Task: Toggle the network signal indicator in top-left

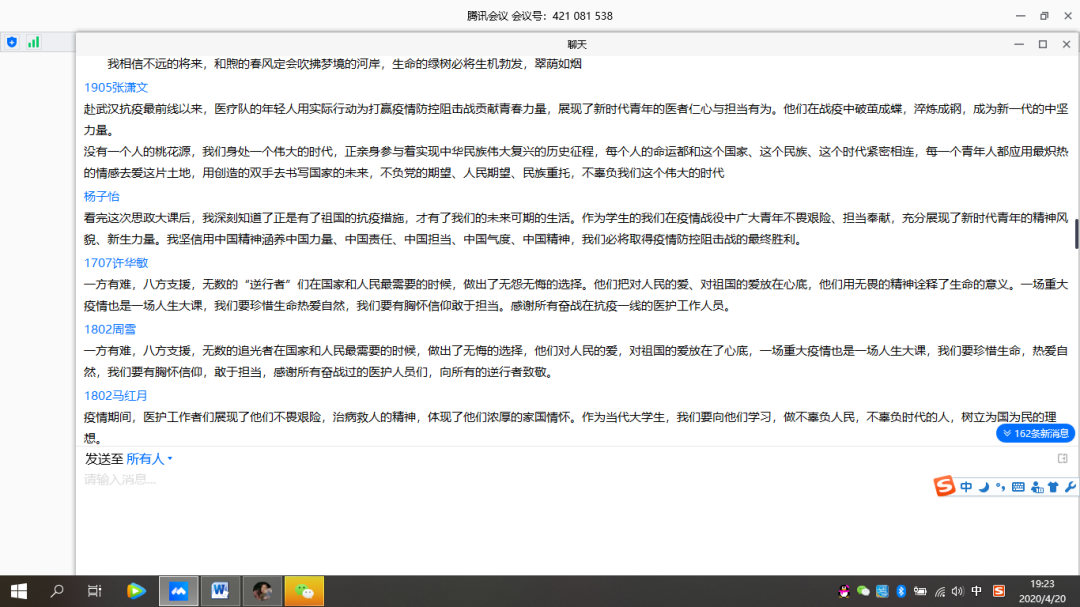Action: [x=34, y=44]
